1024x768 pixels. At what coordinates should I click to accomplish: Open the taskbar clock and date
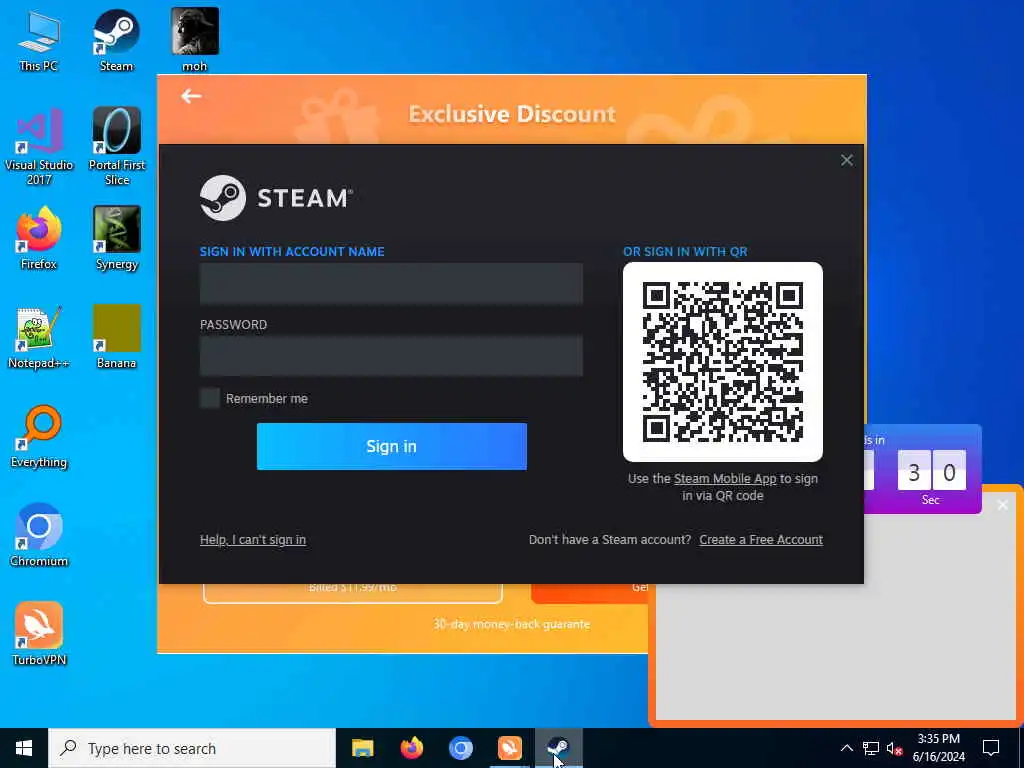(x=938, y=748)
